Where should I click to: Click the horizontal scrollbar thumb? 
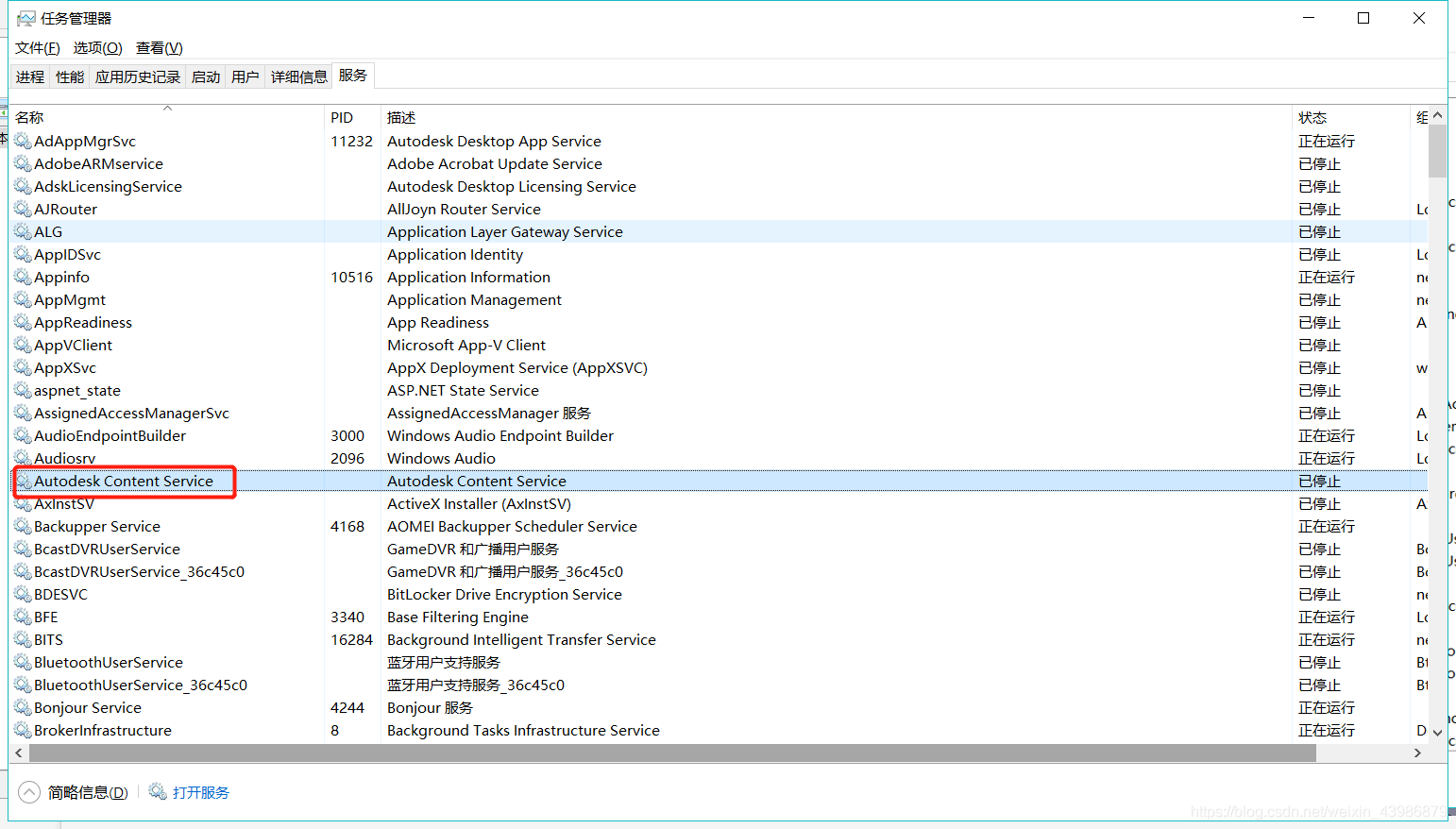pos(672,753)
